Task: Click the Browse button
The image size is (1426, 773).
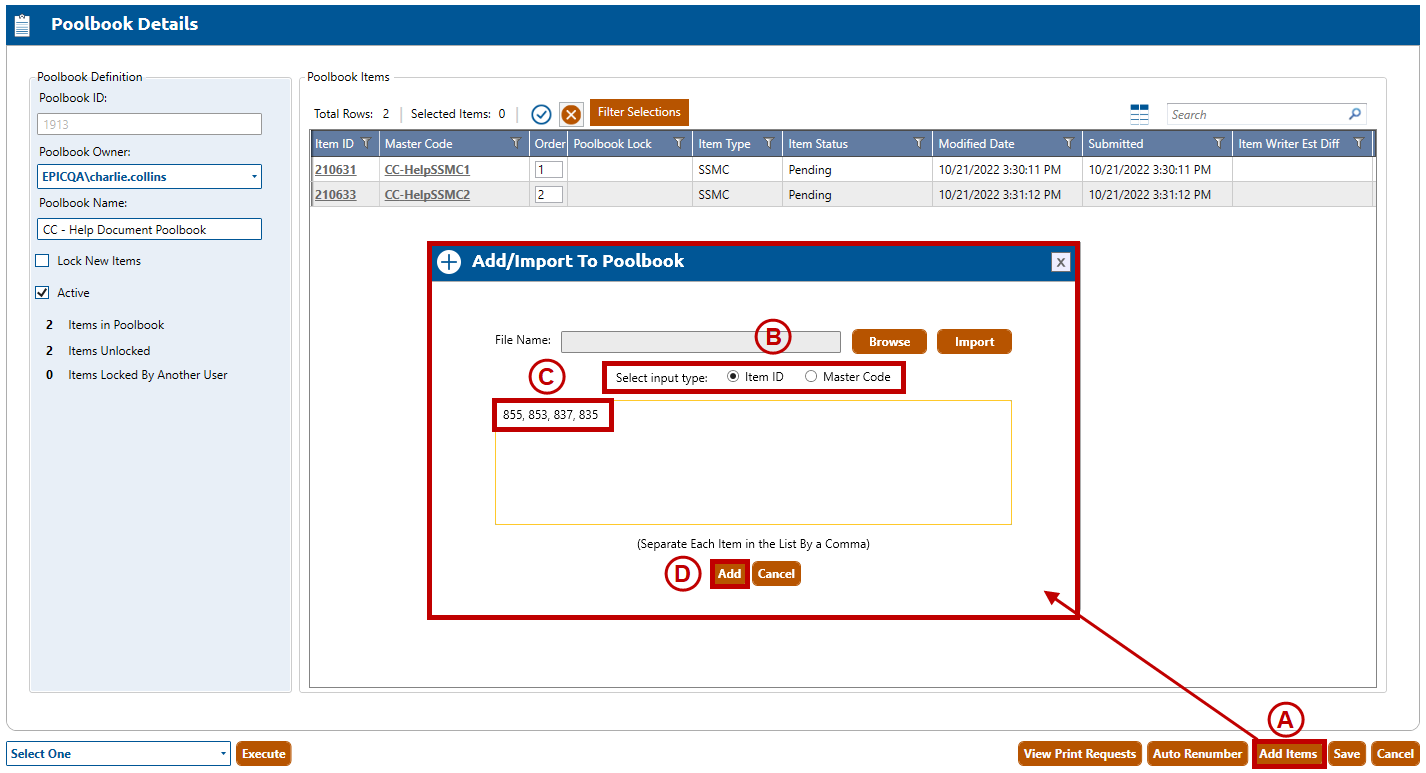Action: click(889, 342)
